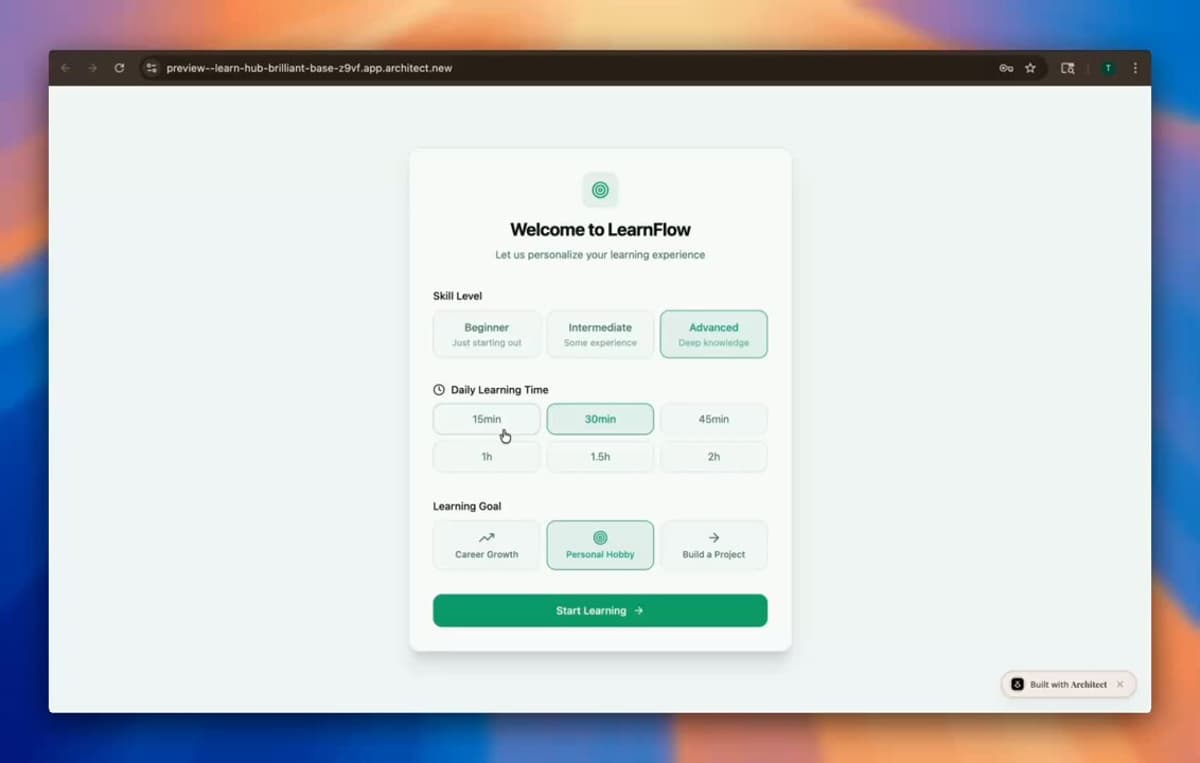Screen dimensions: 1200x763
Task: Click the green T profile avatar
Action: (x=1108, y=68)
